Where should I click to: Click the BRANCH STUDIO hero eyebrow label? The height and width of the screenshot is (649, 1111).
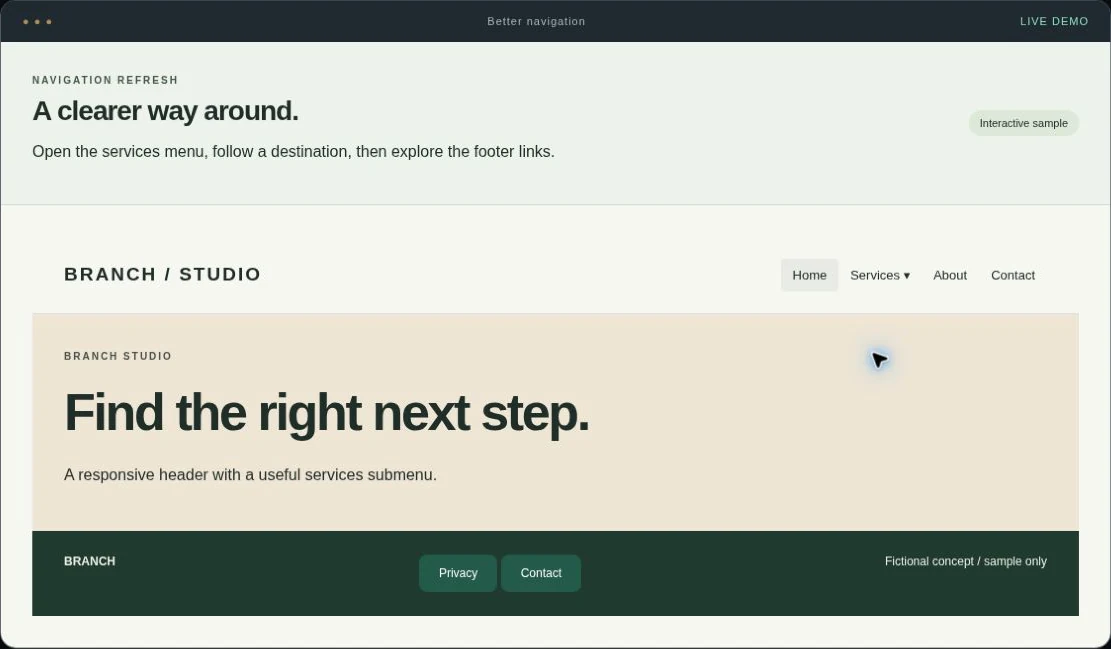pyautogui.click(x=118, y=356)
